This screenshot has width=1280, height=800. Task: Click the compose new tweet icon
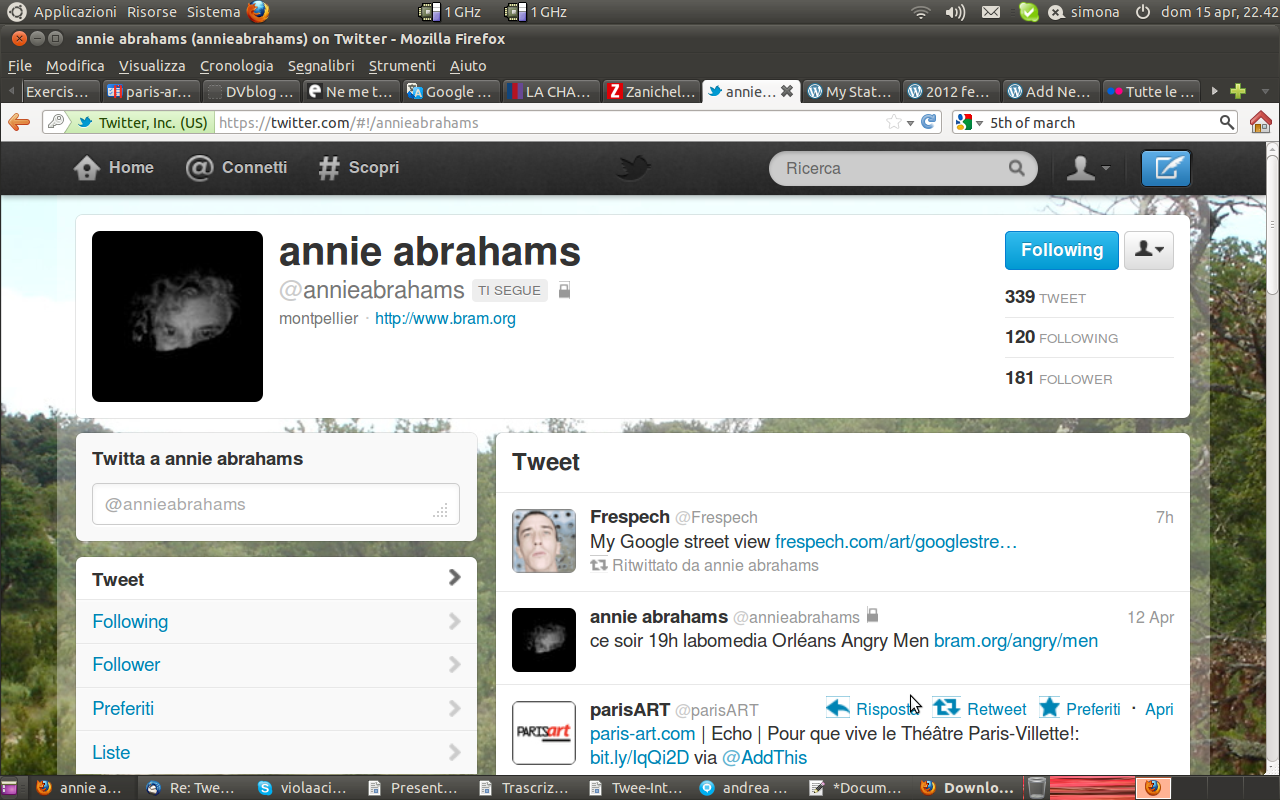pyautogui.click(x=1165, y=168)
